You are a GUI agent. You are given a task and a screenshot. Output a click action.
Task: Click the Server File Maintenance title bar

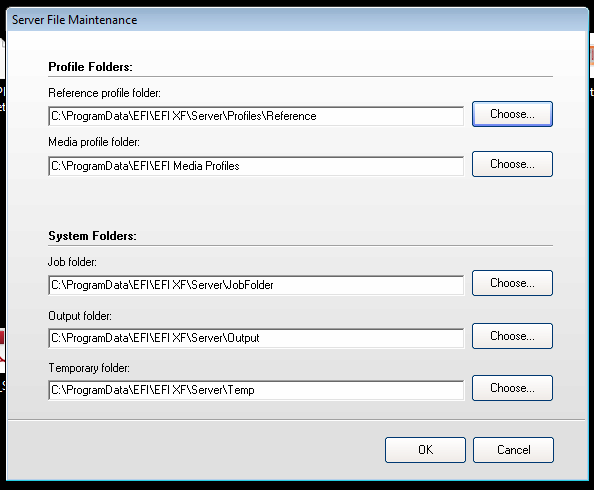click(297, 20)
